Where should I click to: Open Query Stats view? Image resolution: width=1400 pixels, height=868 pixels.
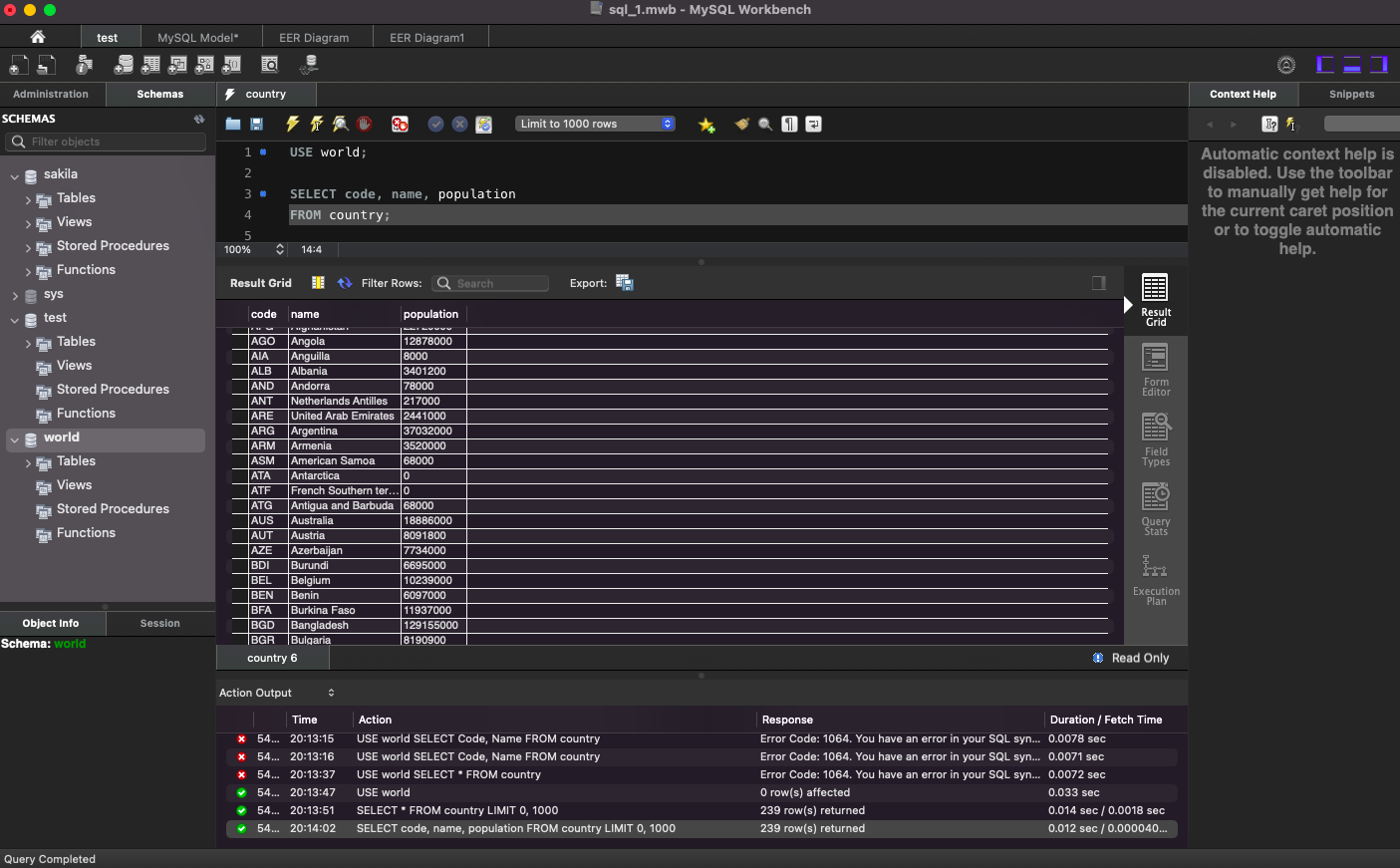coord(1156,509)
